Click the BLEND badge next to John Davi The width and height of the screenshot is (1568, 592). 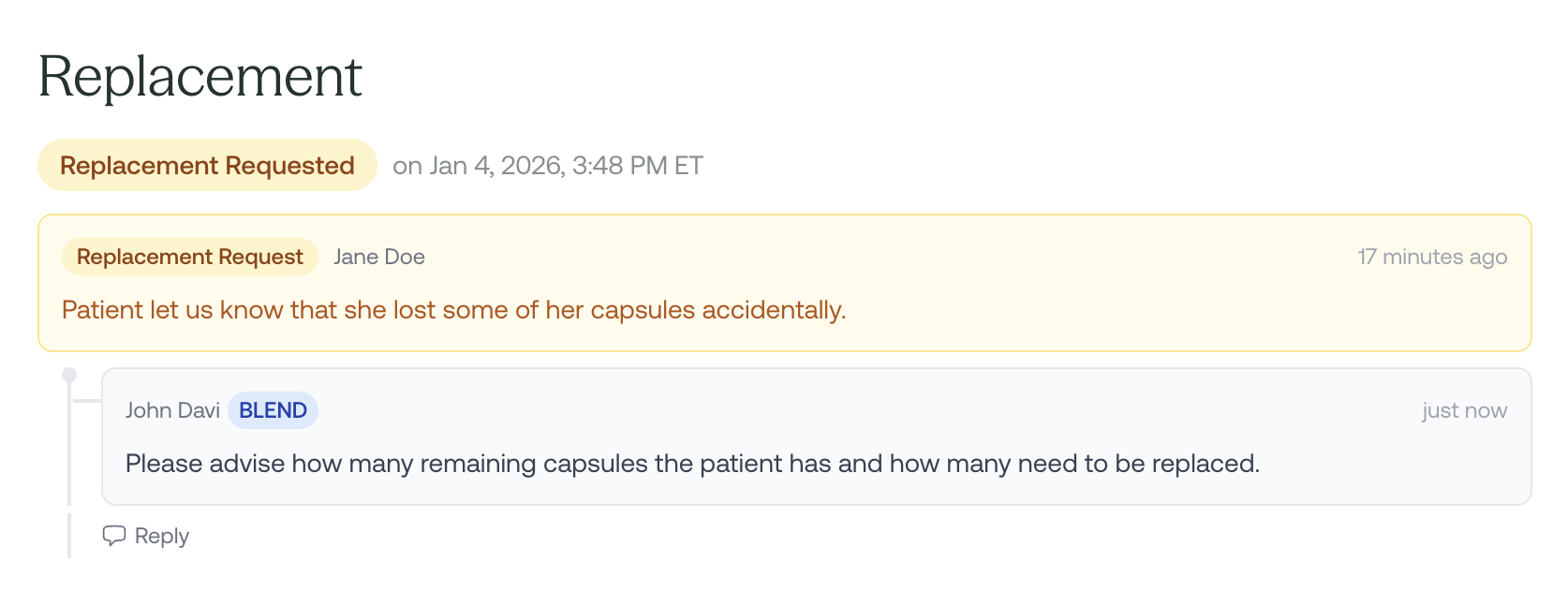pos(273,410)
